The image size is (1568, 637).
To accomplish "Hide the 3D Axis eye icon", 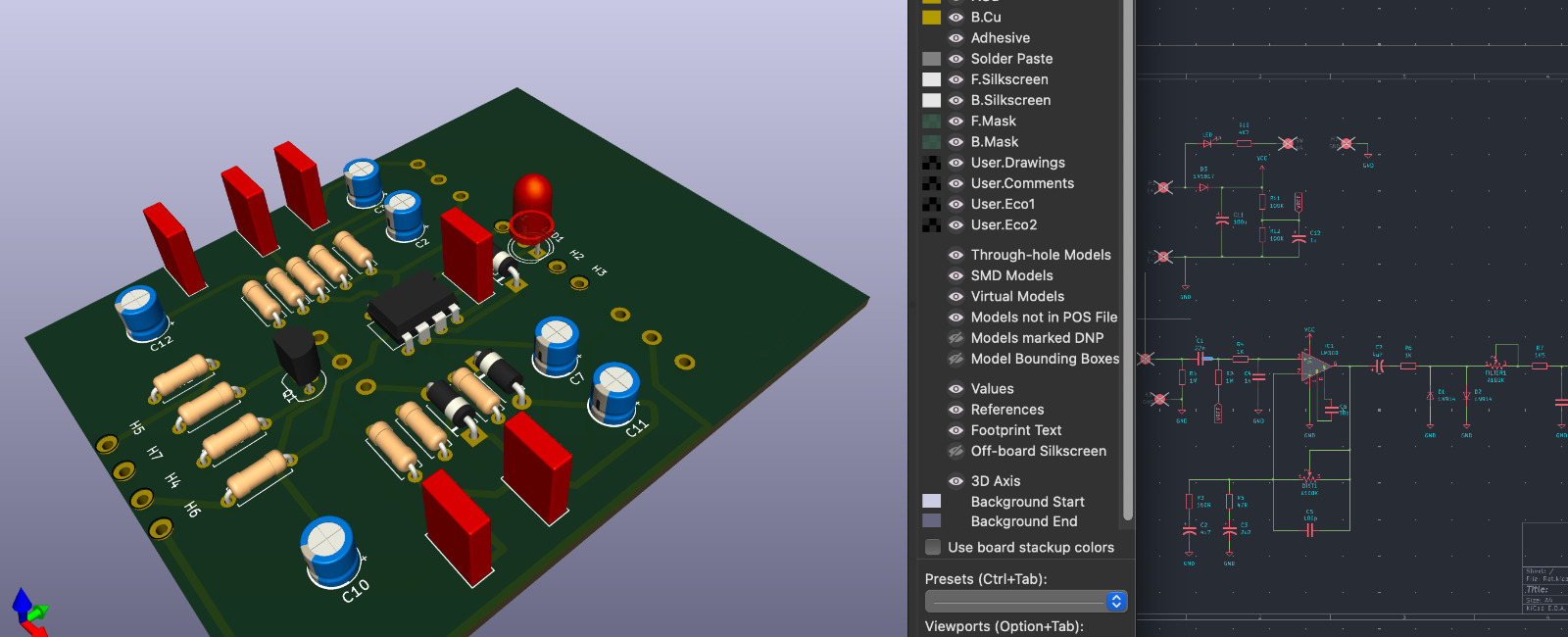I will [955, 481].
